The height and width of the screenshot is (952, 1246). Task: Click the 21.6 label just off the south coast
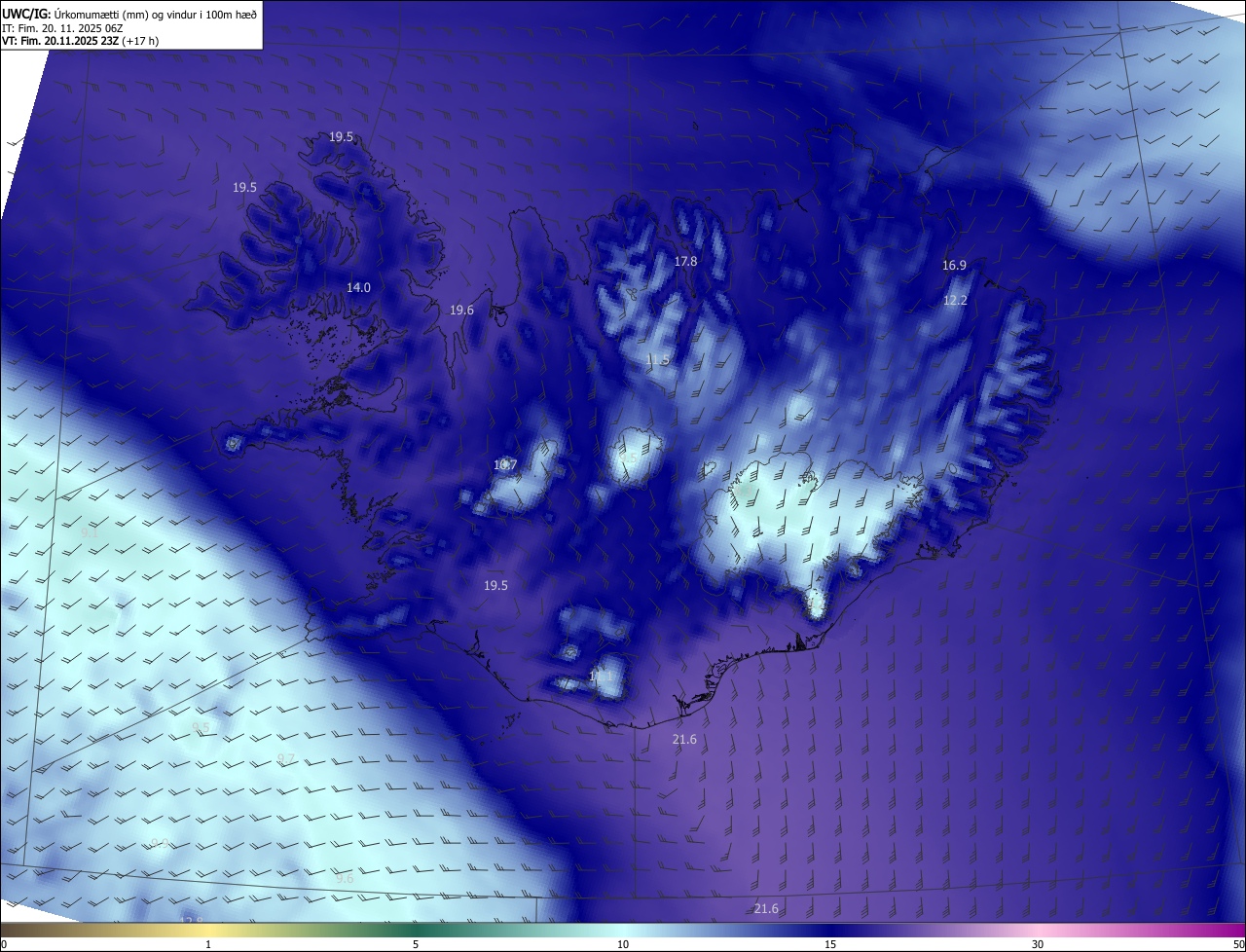684,740
